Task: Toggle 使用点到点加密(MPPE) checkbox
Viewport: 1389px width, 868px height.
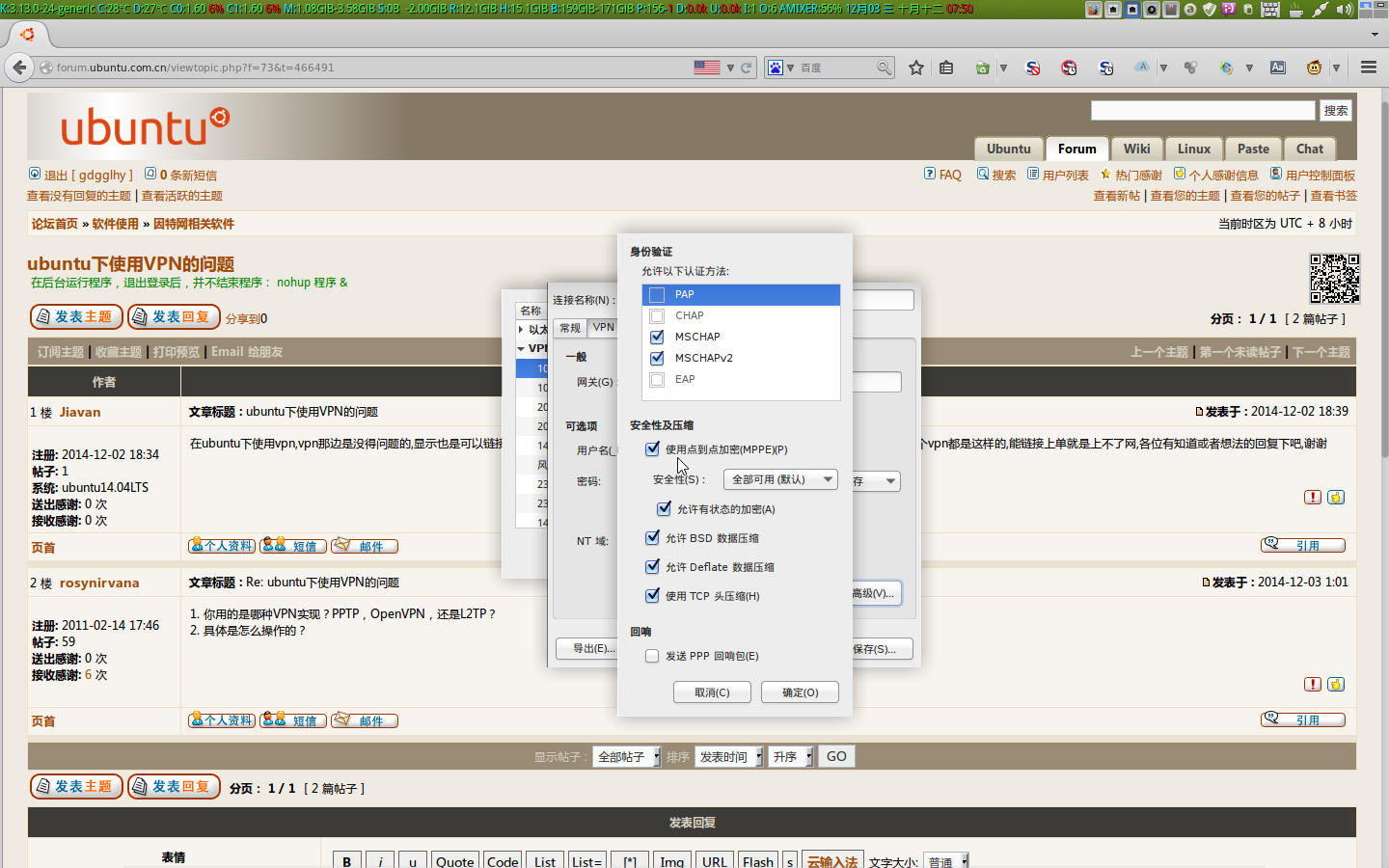Action: click(652, 448)
